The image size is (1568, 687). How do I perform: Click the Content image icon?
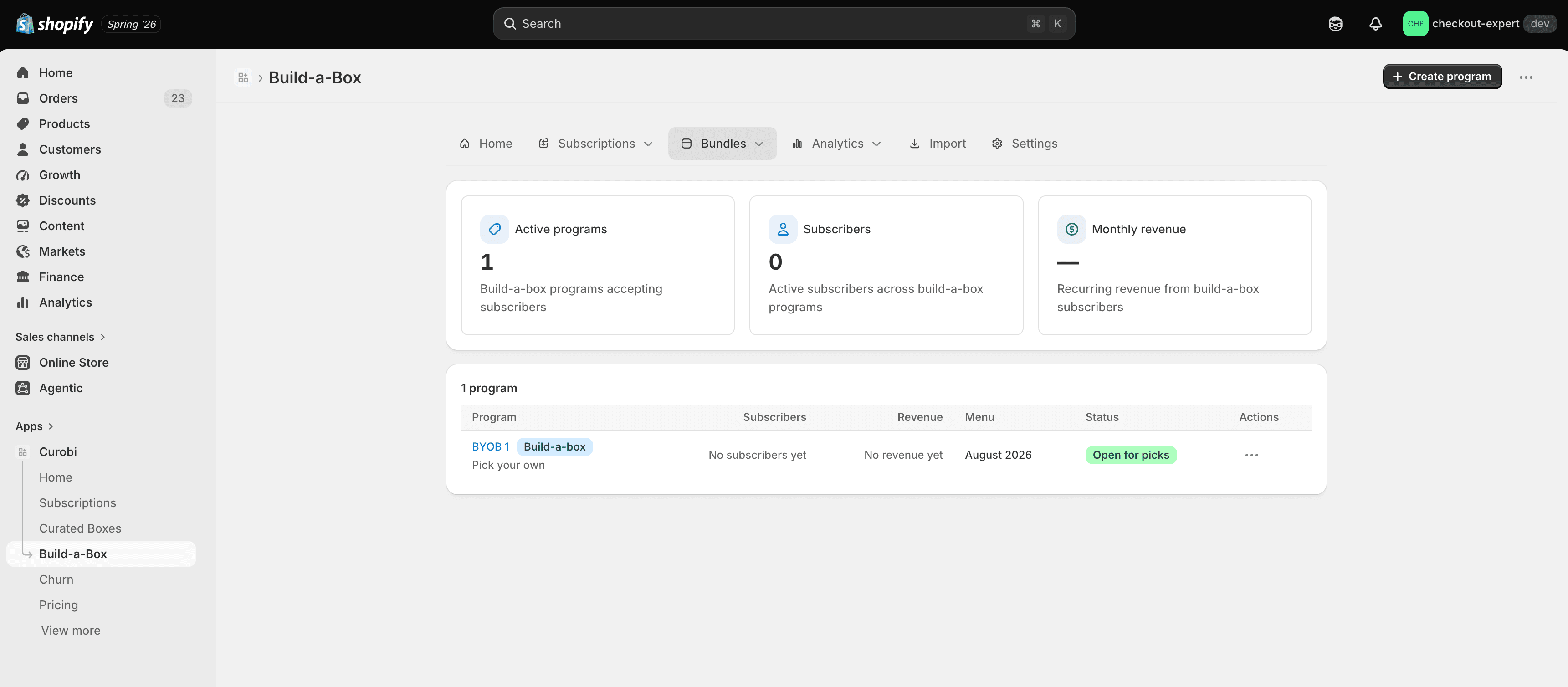(23, 226)
